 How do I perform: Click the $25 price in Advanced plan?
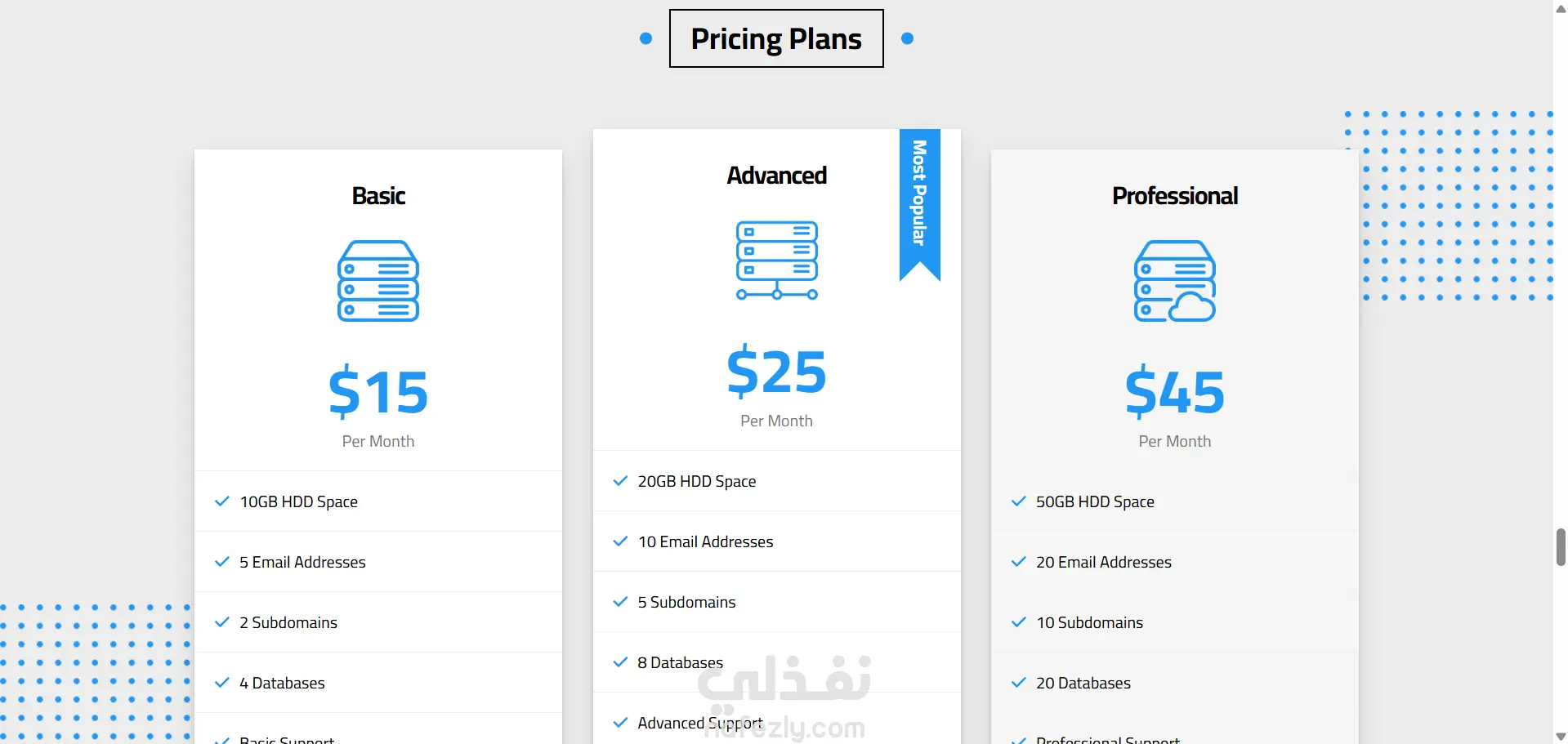[777, 372]
